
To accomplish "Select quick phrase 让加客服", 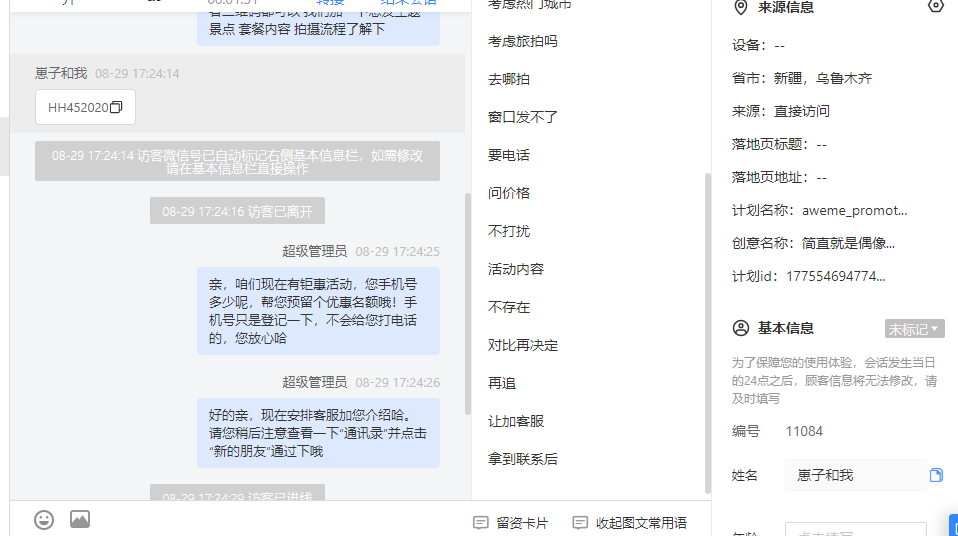I will [x=516, y=421].
